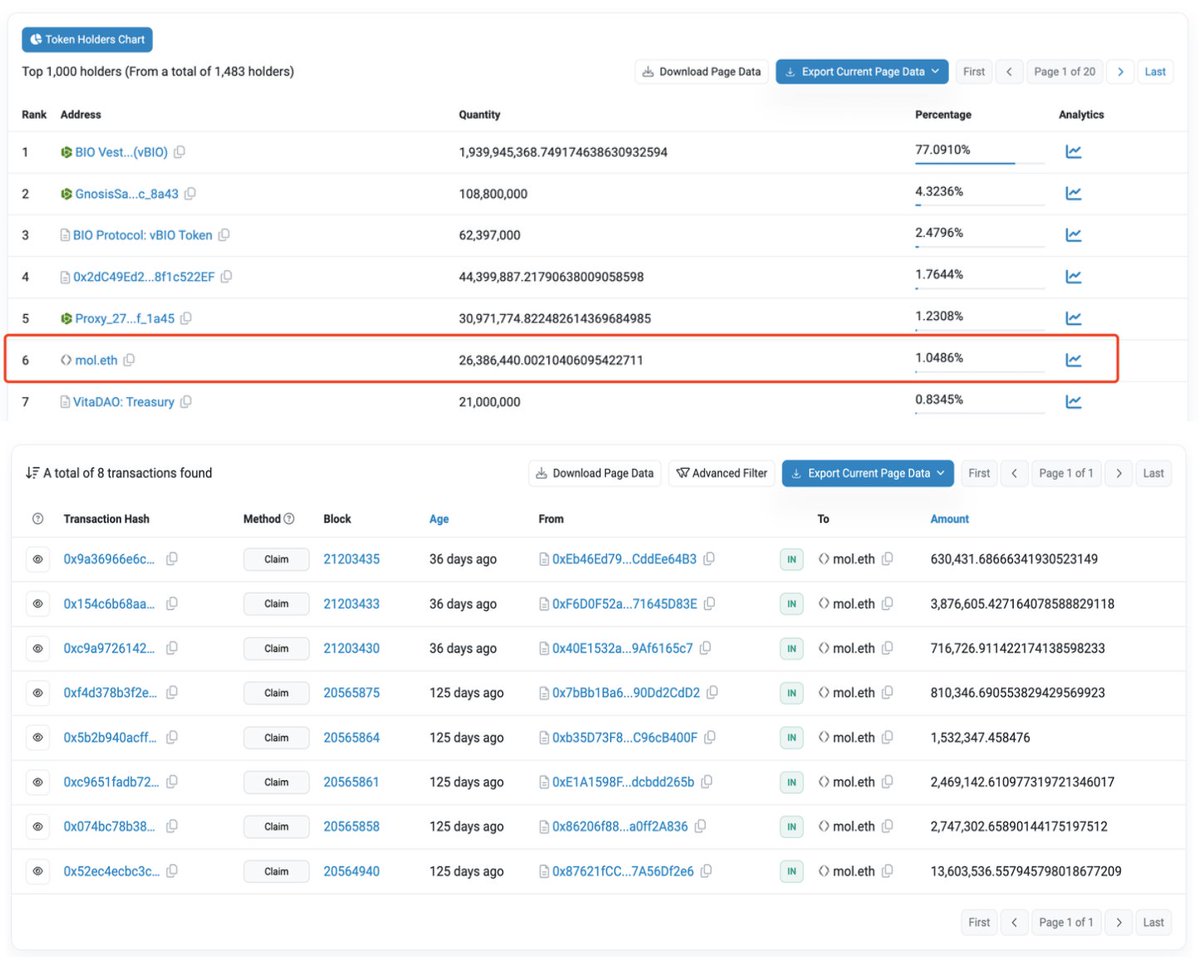
Task: Open the BIO Vest...(vBIO) holder link
Action: [121, 152]
